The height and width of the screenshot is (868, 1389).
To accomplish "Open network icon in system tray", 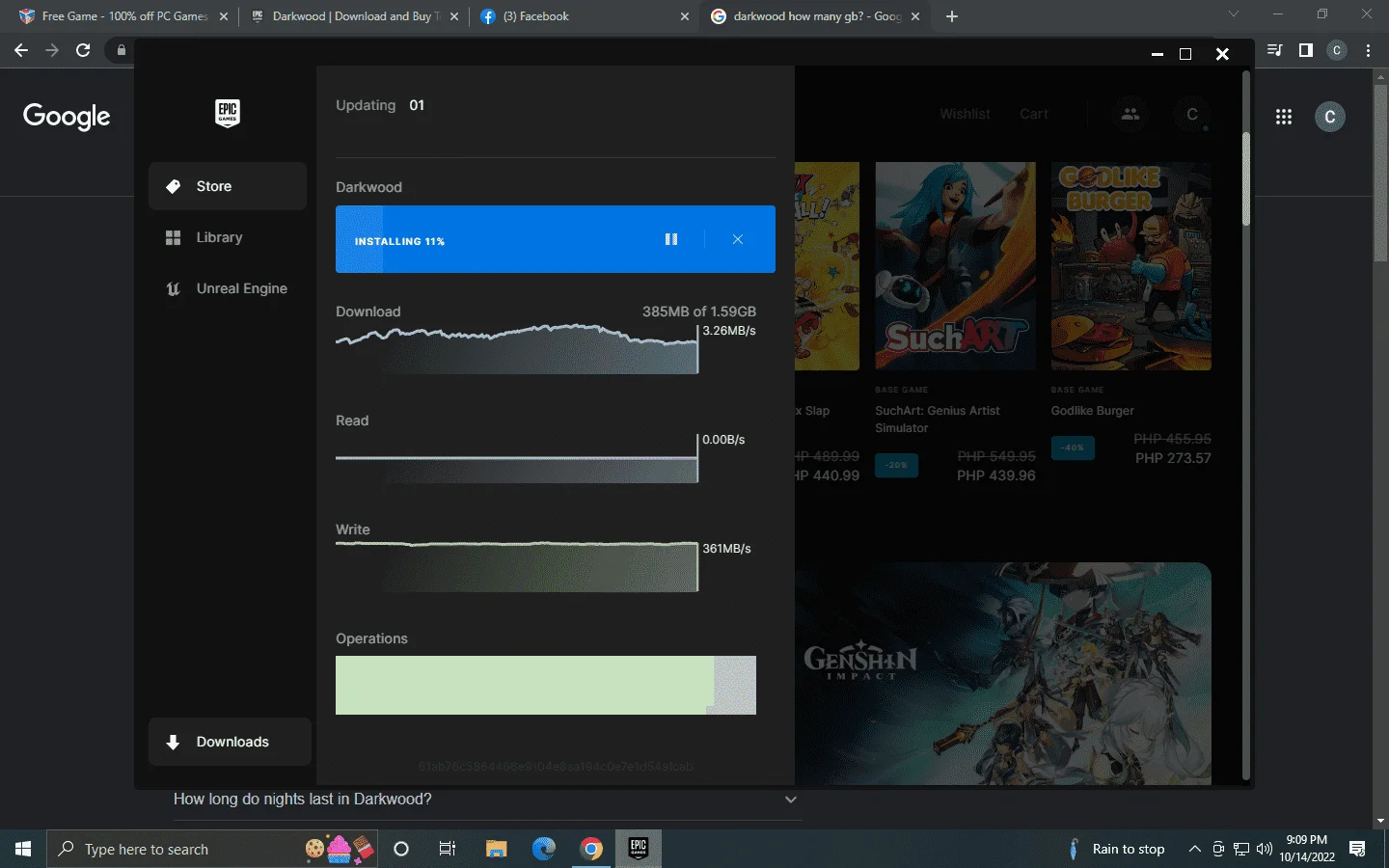I will tap(1241, 849).
